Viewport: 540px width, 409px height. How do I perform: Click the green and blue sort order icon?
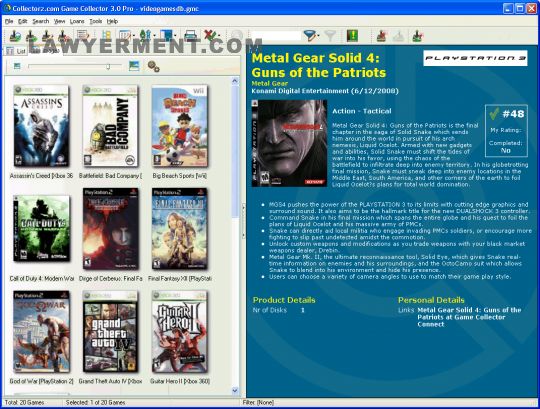coord(145,35)
